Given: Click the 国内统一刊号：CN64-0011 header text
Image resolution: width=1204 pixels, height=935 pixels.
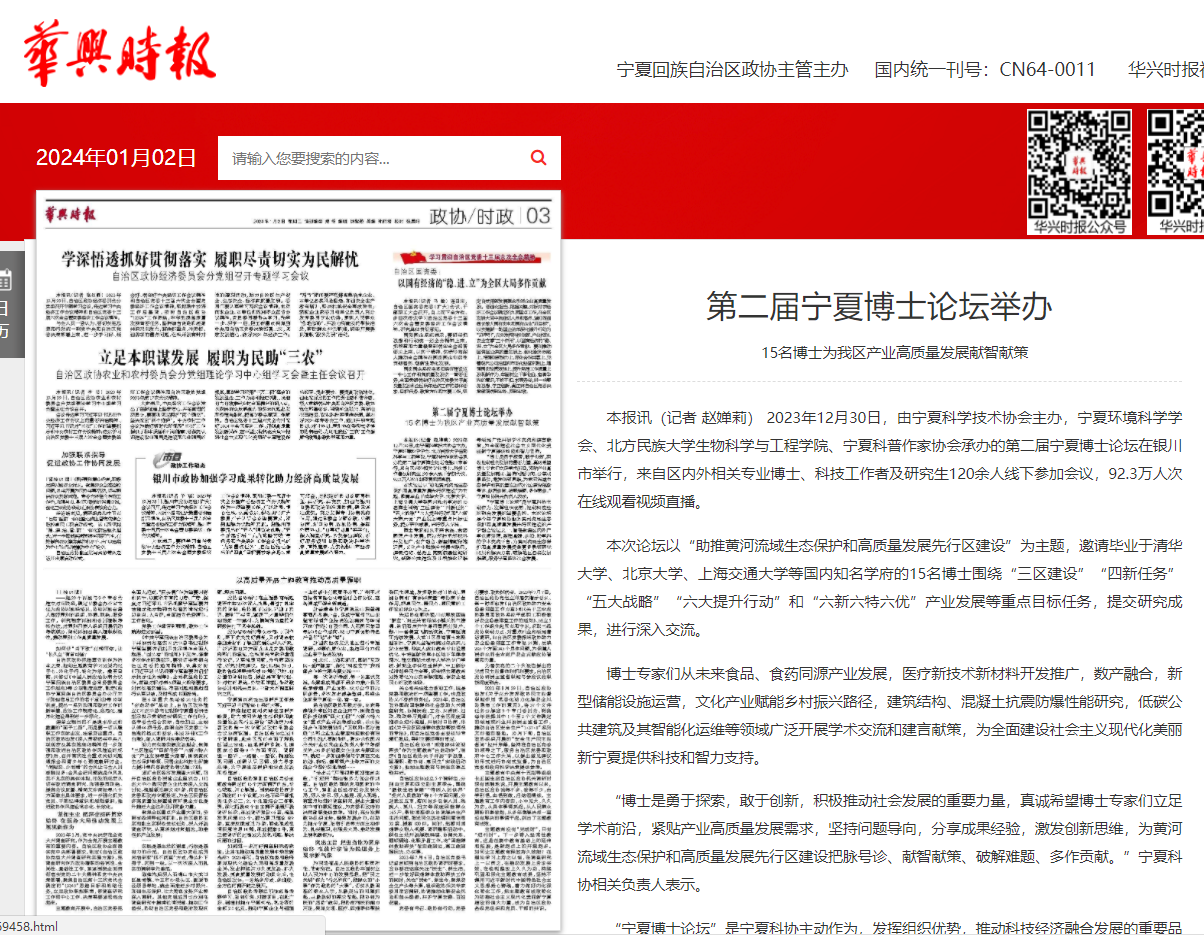Looking at the screenshot, I should point(985,69).
